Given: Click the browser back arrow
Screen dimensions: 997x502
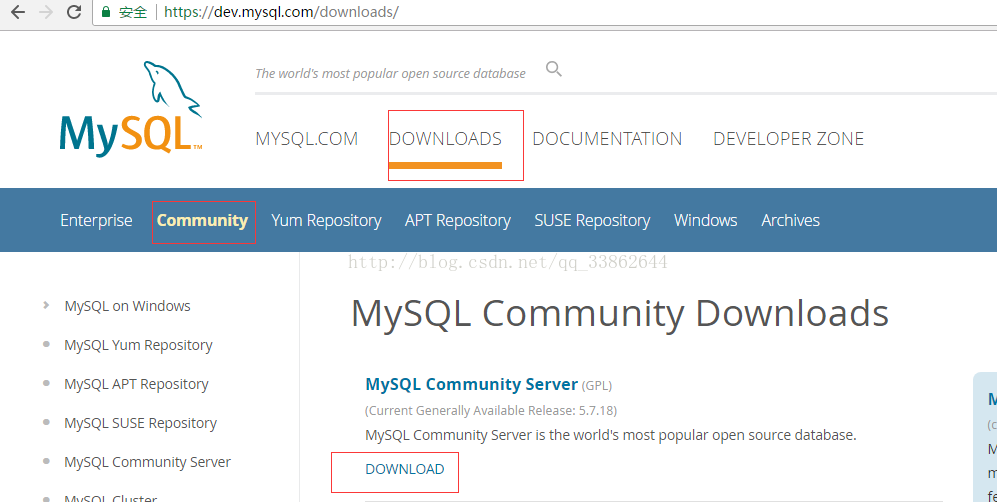Looking at the screenshot, I should tap(18, 11).
